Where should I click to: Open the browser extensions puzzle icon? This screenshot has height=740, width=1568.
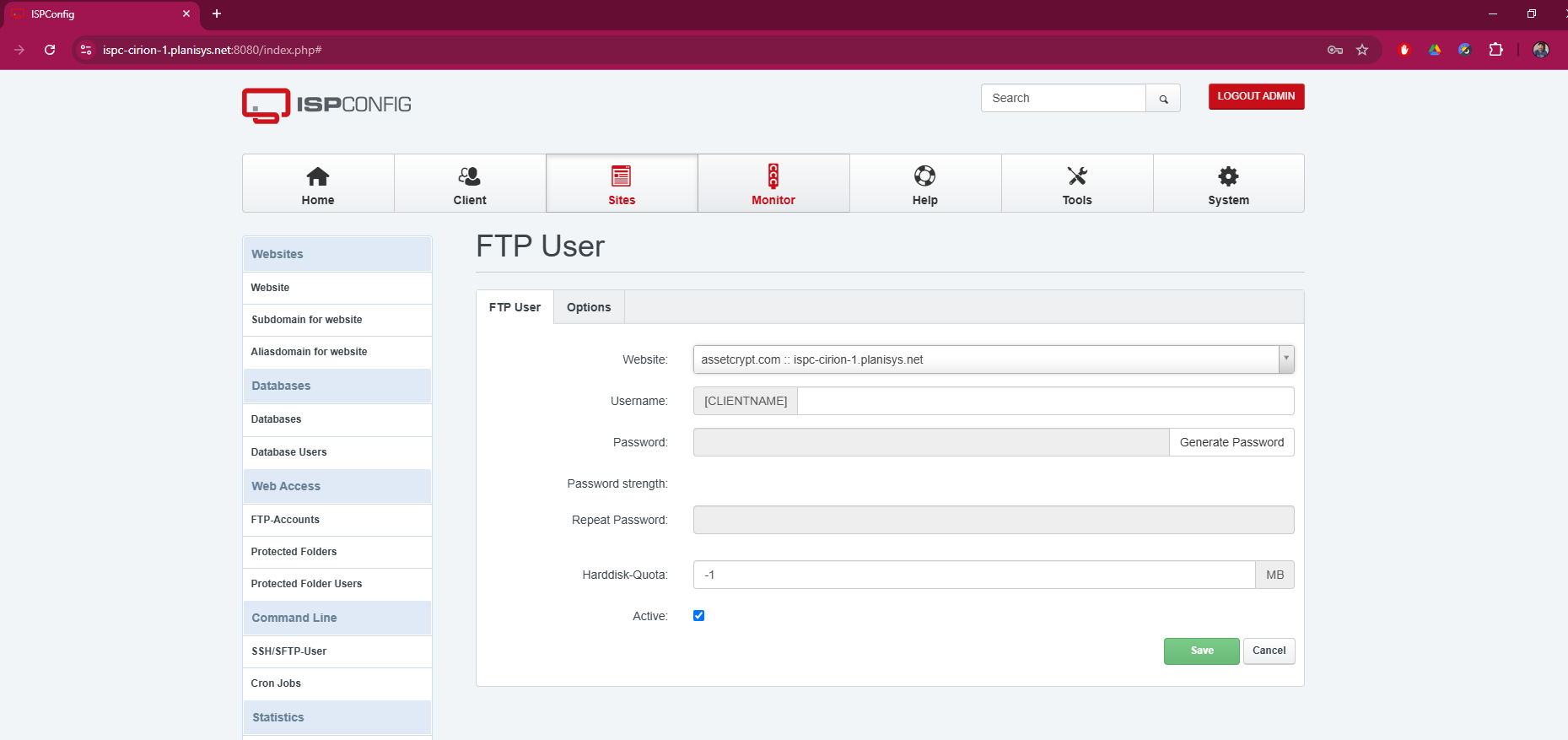coord(1496,50)
